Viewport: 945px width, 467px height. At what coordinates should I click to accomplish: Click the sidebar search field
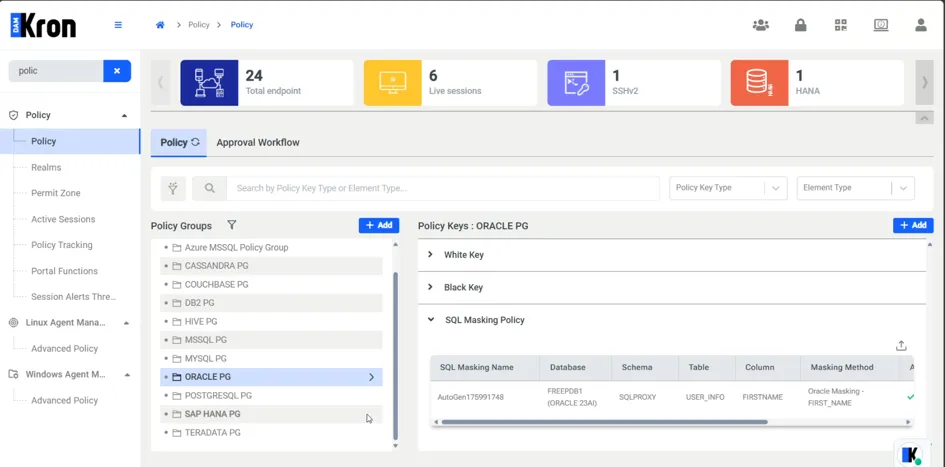coord(55,71)
